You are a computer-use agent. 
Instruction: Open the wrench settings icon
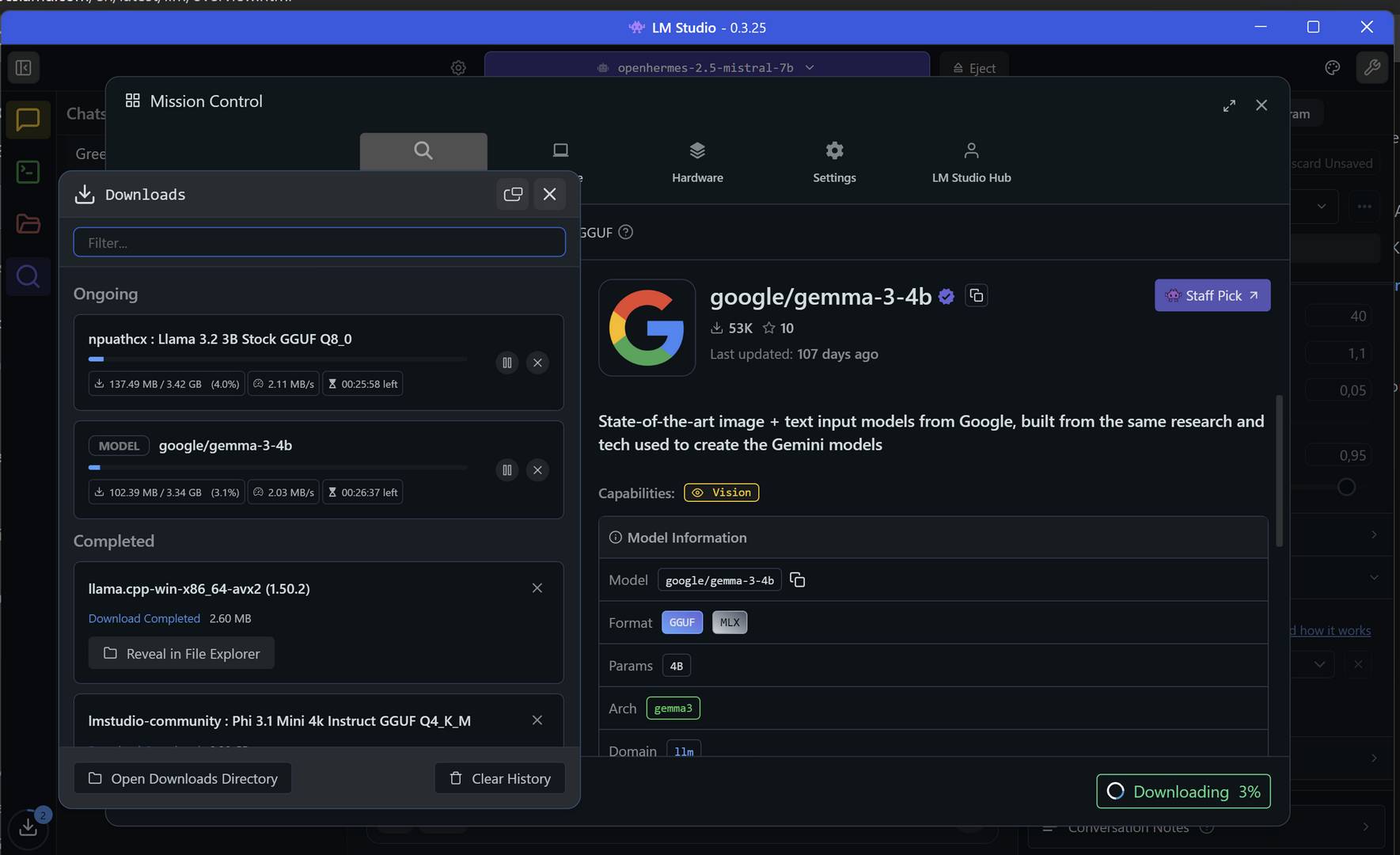pyautogui.click(x=1372, y=68)
